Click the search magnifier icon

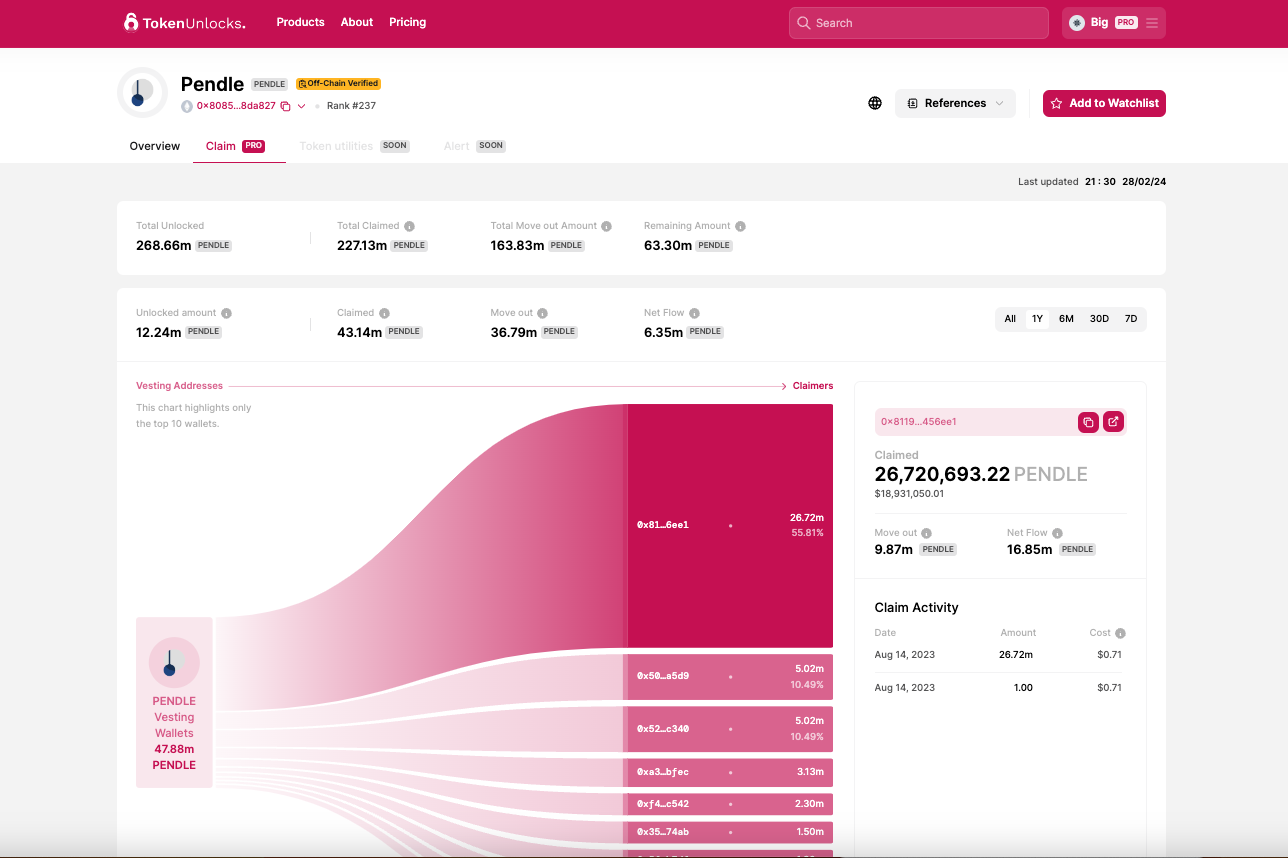coord(803,23)
